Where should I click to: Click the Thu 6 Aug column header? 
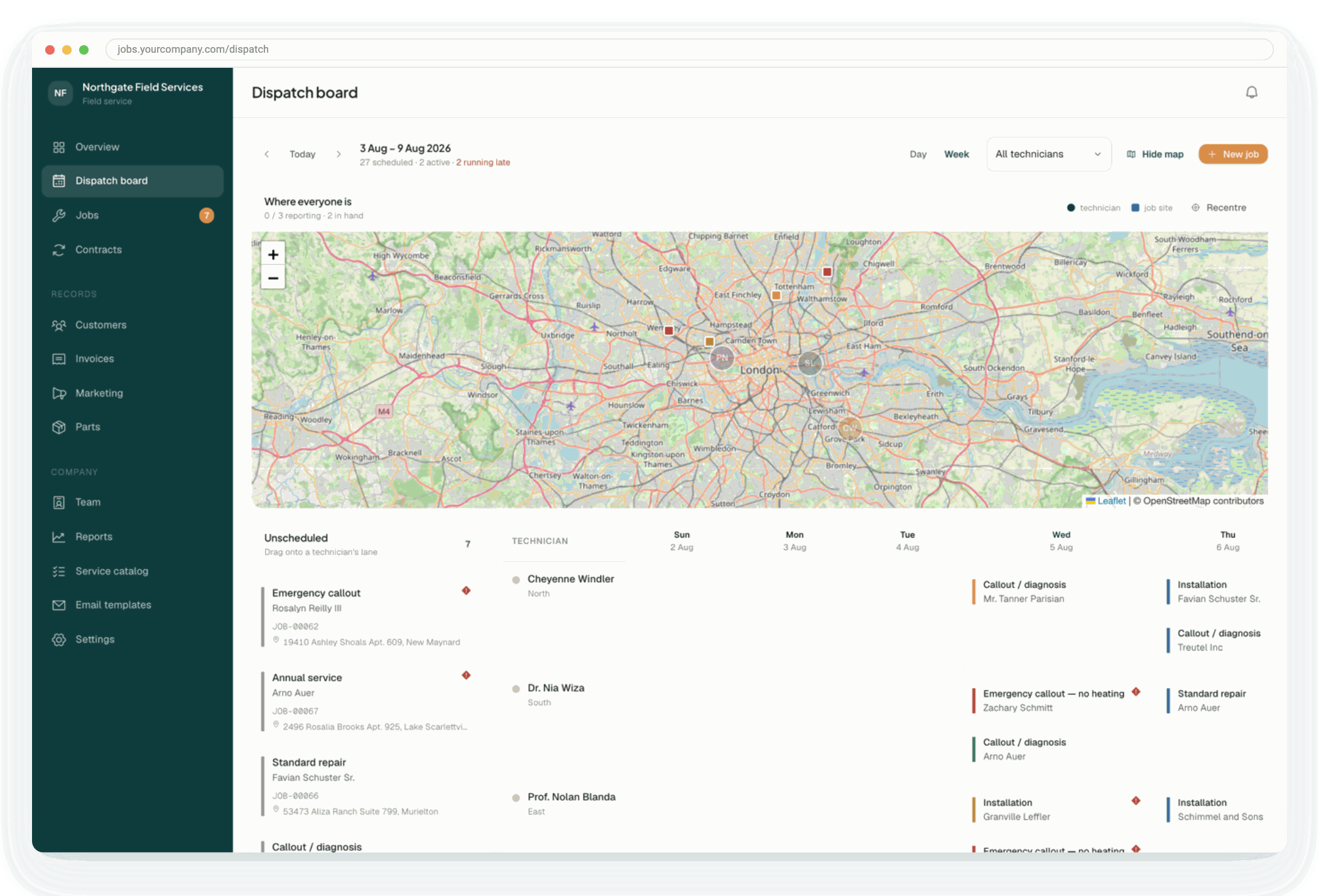[1228, 541]
